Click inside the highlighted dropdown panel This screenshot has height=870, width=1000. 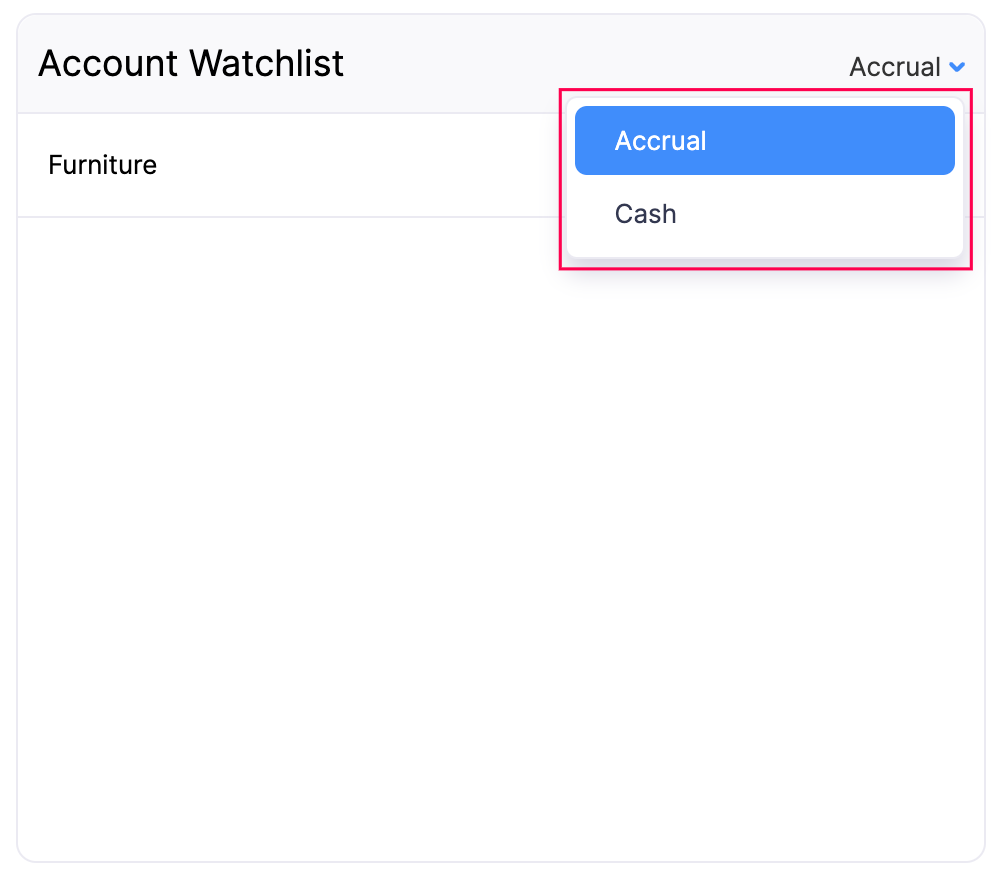click(x=764, y=178)
